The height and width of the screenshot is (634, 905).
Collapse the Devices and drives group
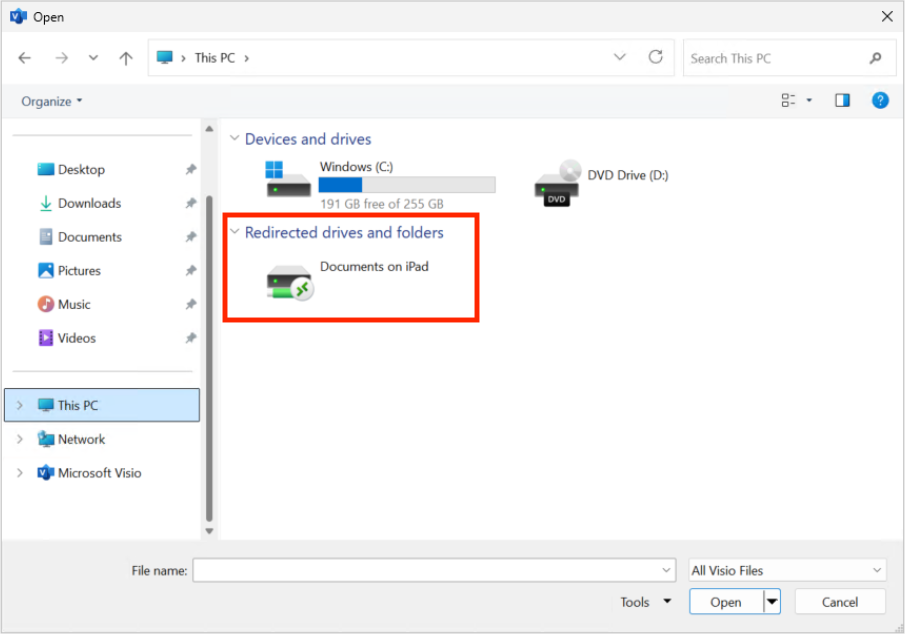pos(235,139)
